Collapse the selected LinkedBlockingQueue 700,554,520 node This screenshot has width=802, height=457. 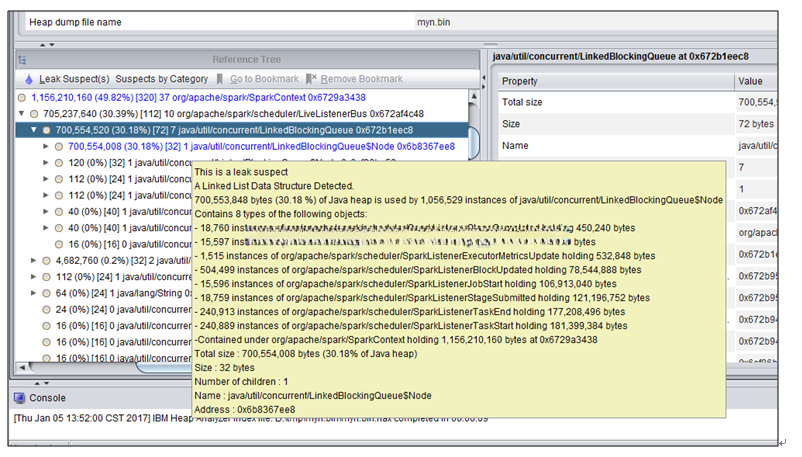(33, 130)
